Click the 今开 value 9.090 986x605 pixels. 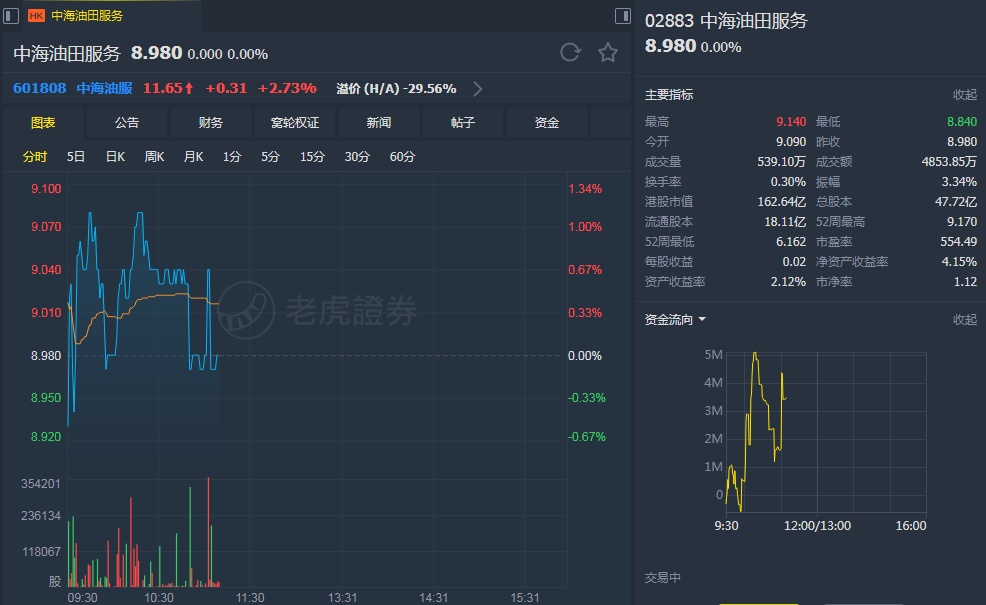click(x=791, y=142)
